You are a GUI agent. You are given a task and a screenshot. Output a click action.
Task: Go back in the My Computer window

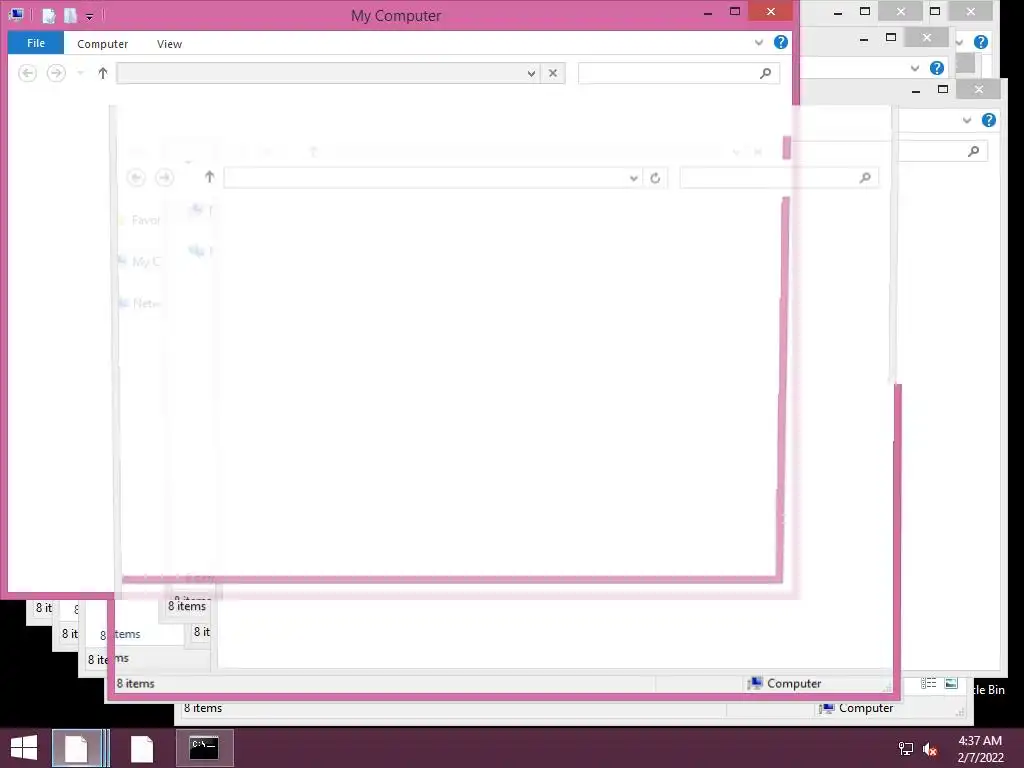[x=27, y=73]
